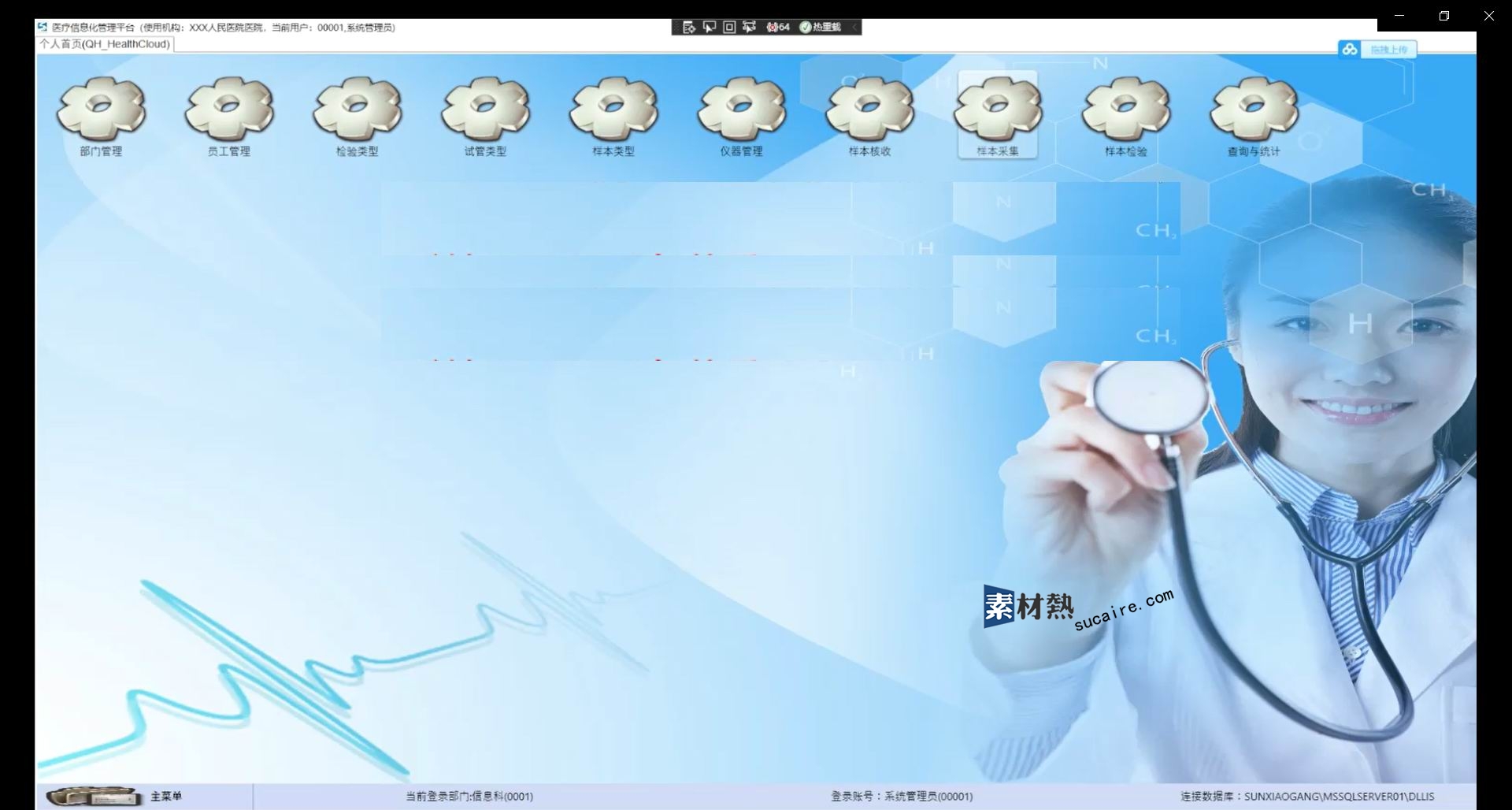Click the 拖拽上传 cloud upload button
The image size is (1512, 810).
click(x=1378, y=50)
